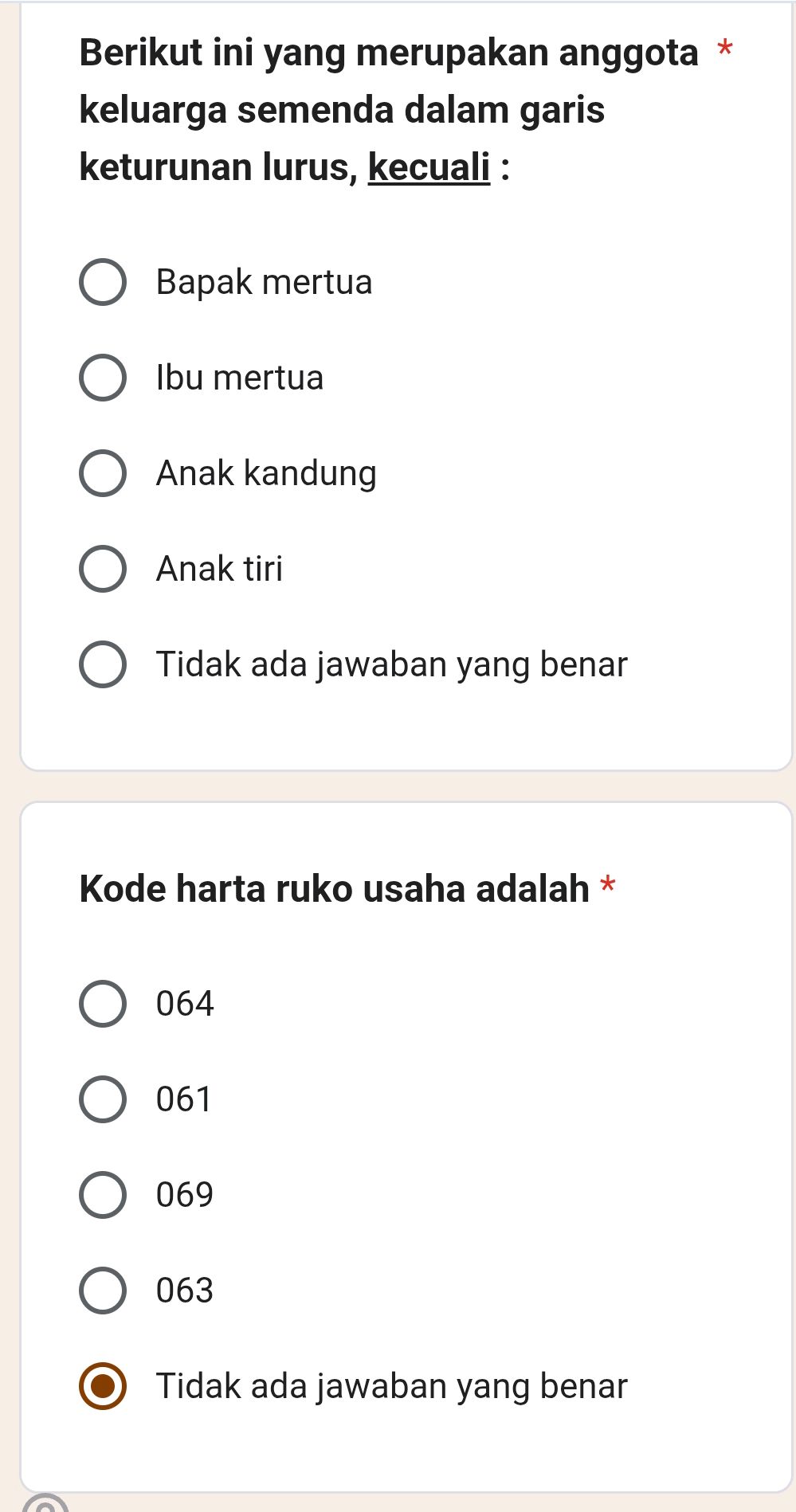Pick Tidak ada jawaban yang benar for first question
Viewport: 796px width, 1512px height.
pyautogui.click(x=102, y=664)
